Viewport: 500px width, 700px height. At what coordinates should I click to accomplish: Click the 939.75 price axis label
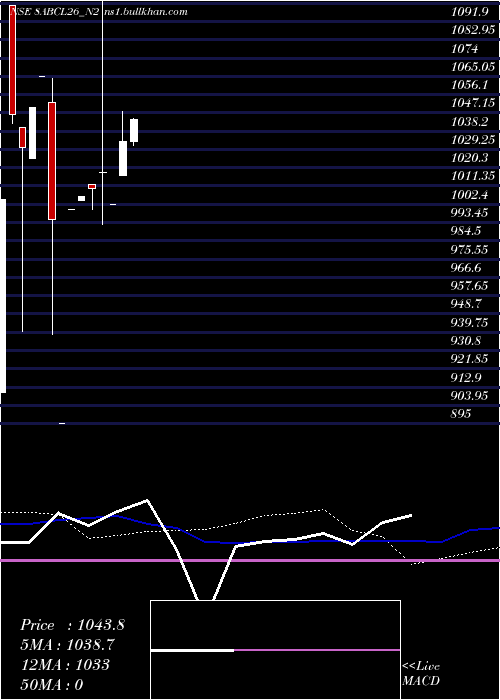pos(469,323)
